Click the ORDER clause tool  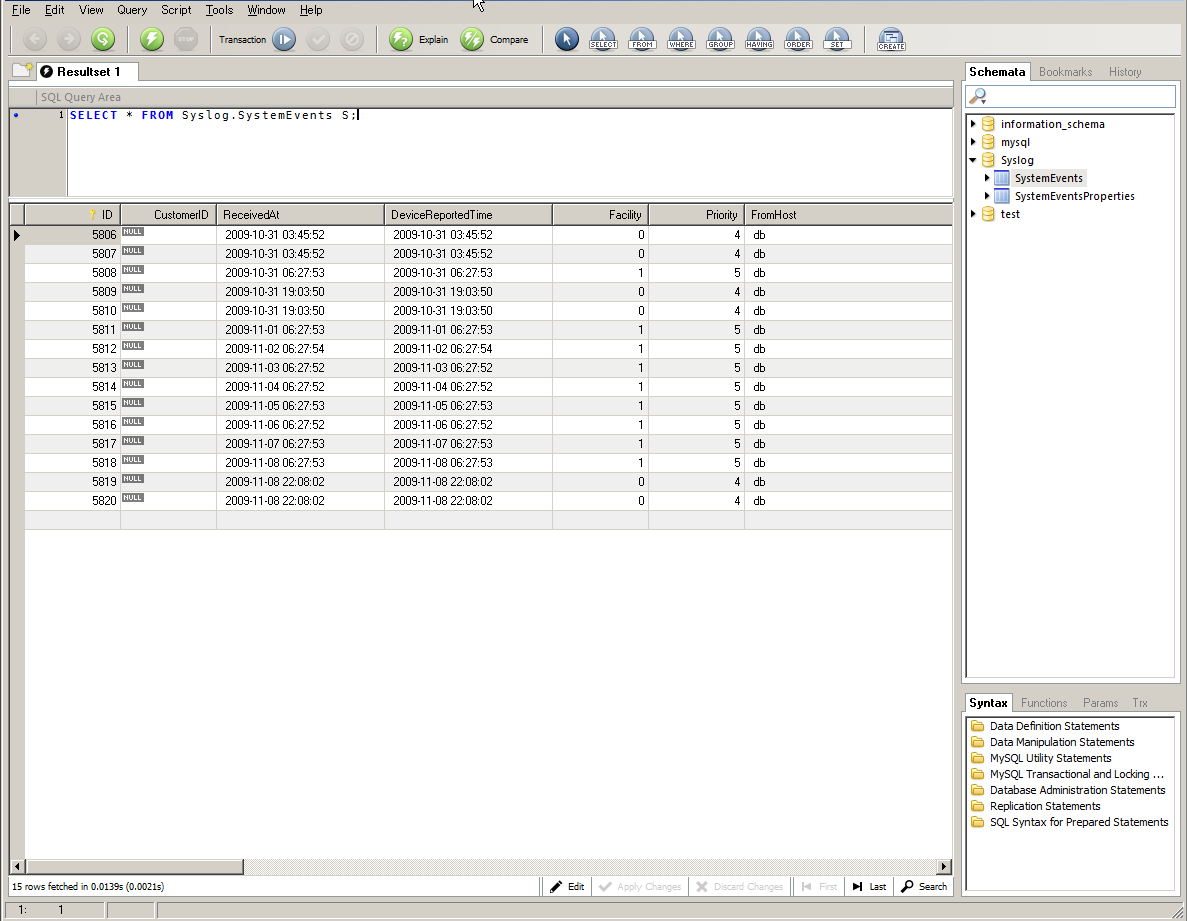798,39
